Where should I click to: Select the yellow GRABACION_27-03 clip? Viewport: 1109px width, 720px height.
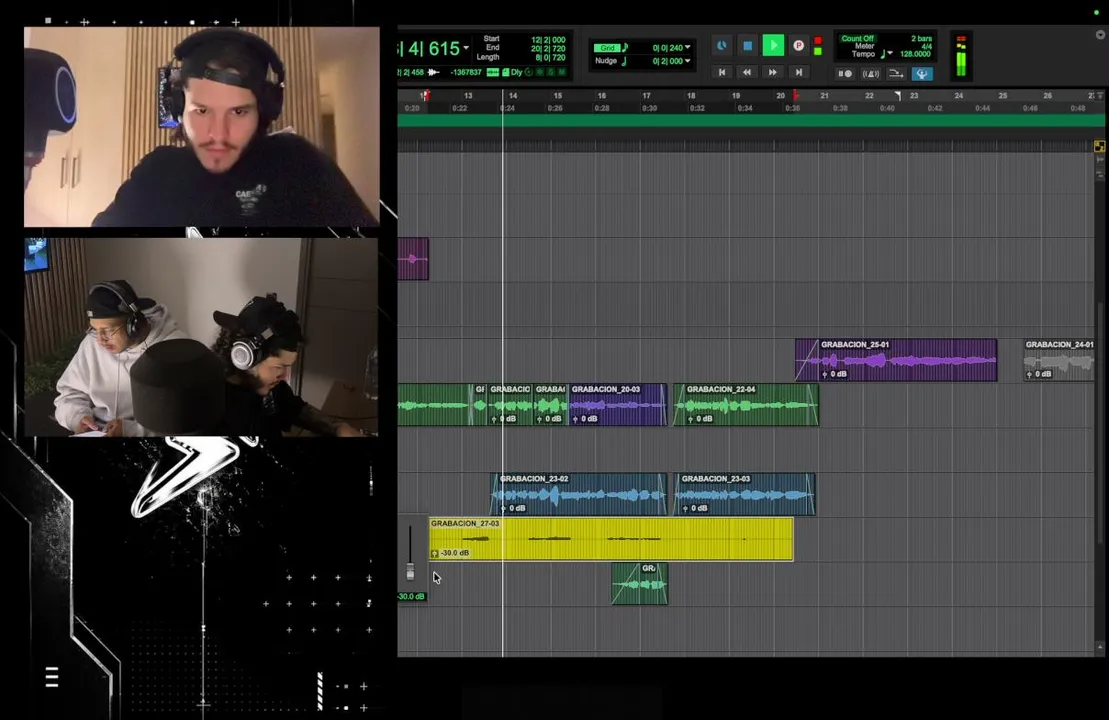coord(611,539)
